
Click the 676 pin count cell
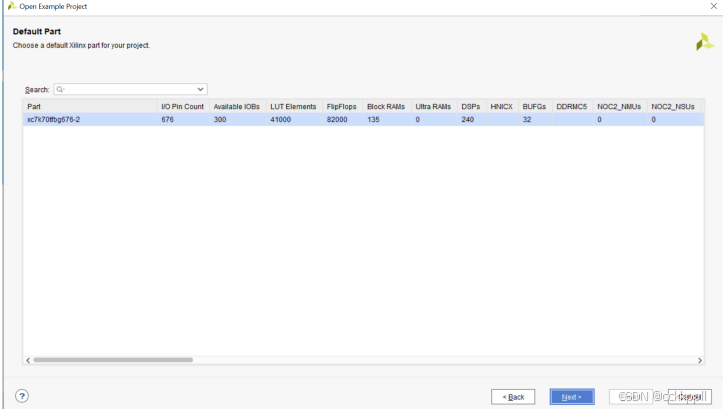pyautogui.click(x=183, y=119)
